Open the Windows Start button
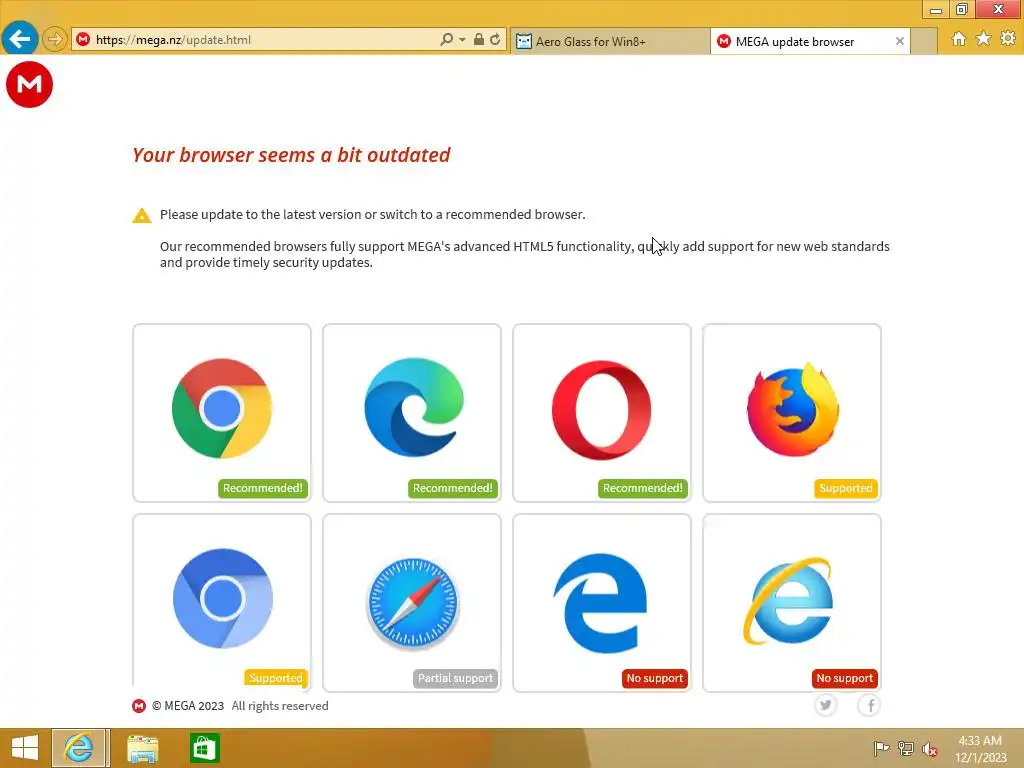The width and height of the screenshot is (1024, 768). tap(25, 748)
